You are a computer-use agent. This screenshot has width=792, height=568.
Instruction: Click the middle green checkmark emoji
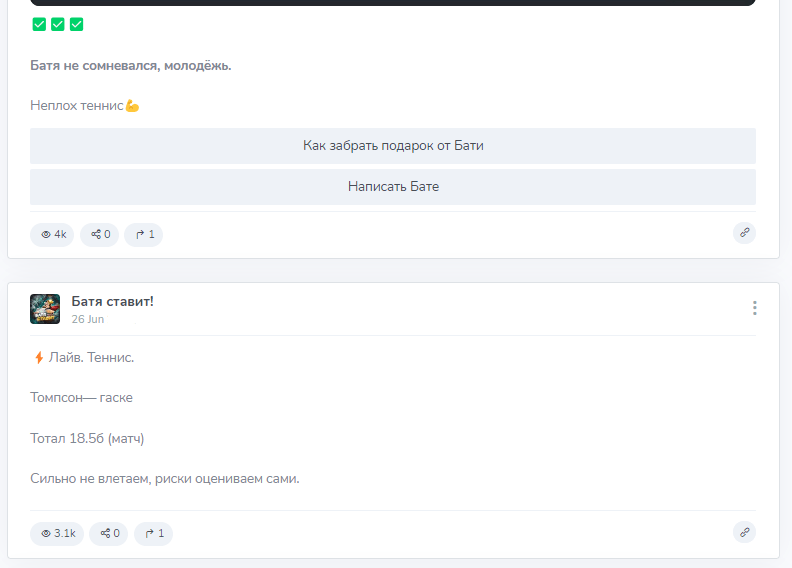(x=58, y=24)
